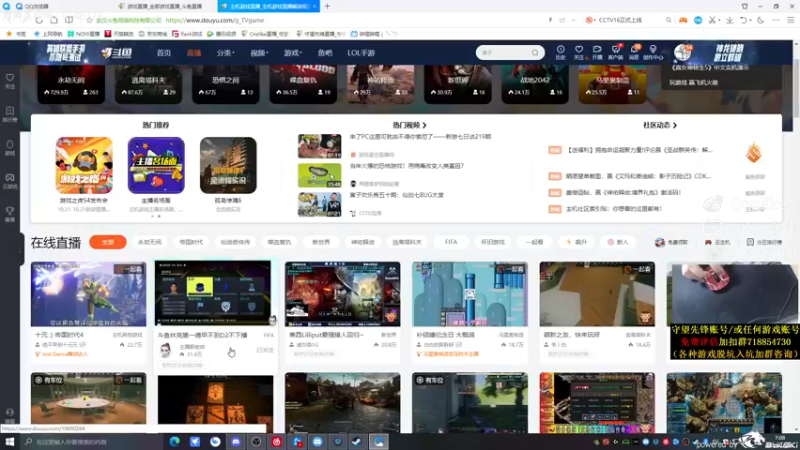Open the community post mentioning 艾玛和泰迪熊

[x=638, y=176]
